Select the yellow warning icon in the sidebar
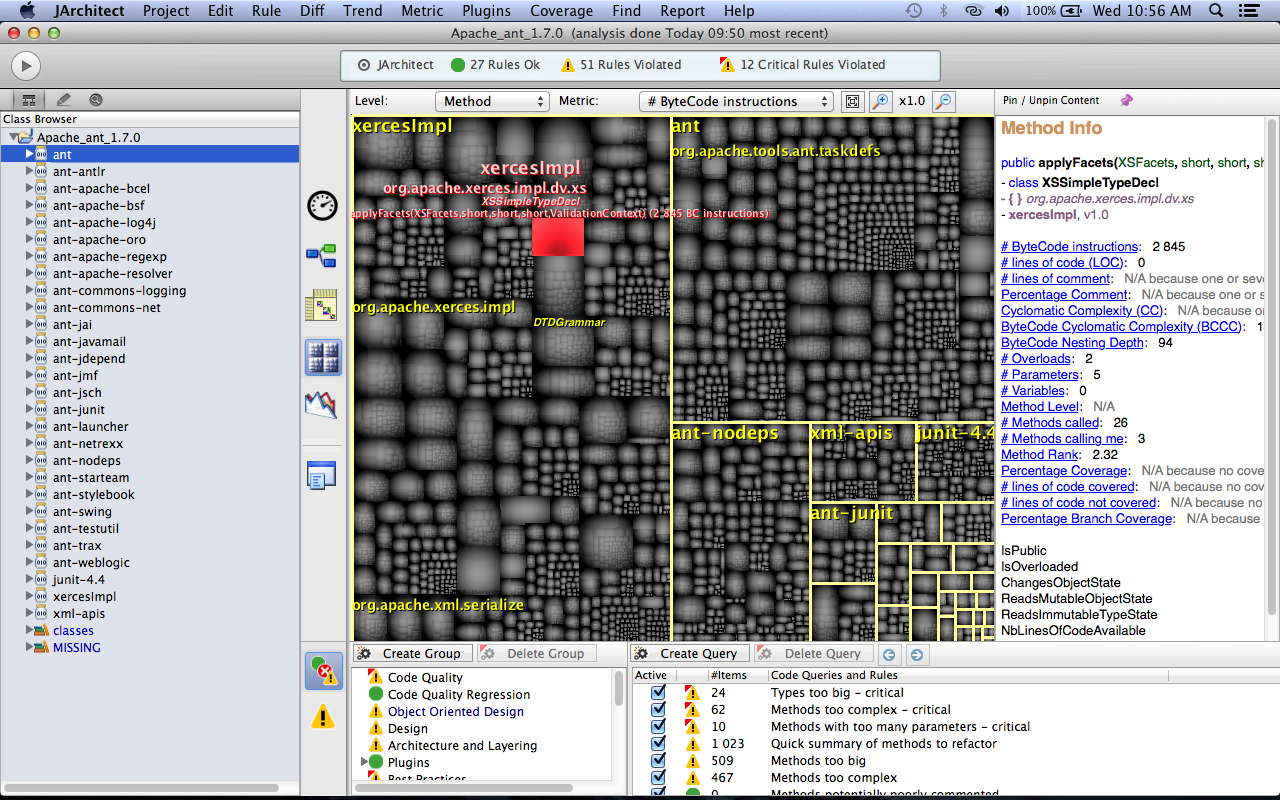 click(x=323, y=716)
